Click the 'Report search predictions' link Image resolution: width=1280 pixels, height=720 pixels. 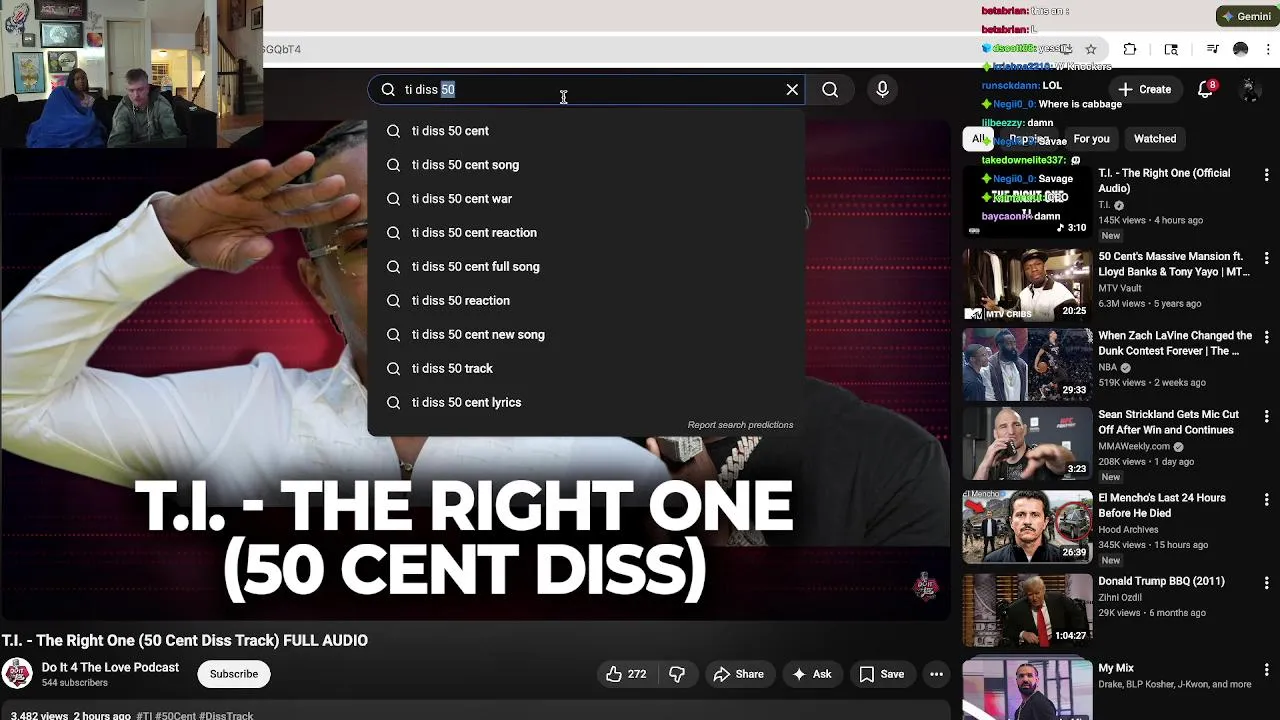(x=740, y=425)
